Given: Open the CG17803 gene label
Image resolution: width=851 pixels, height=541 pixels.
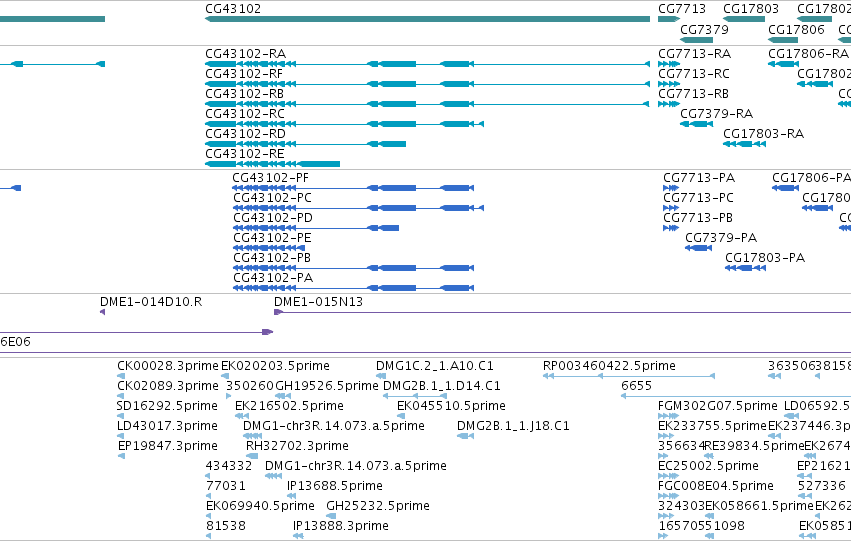Looking at the screenshot, I should tap(751, 9).
